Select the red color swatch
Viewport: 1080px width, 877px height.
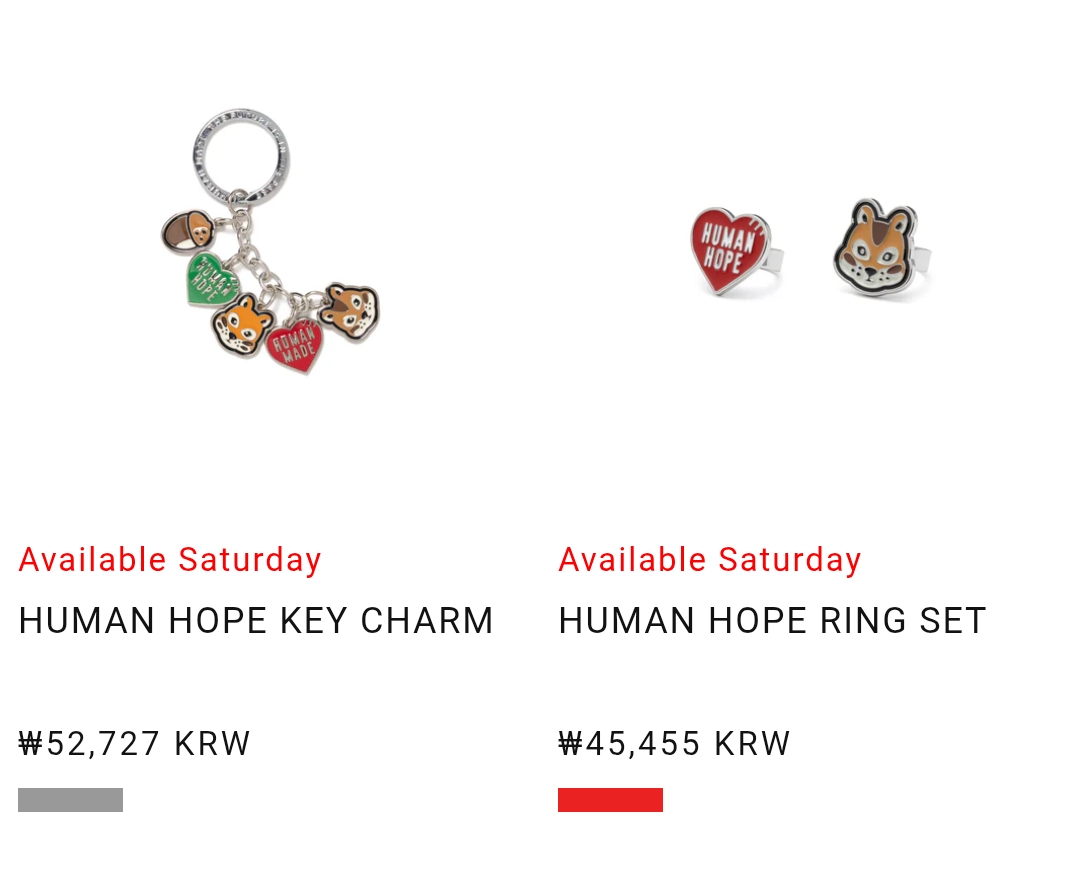coord(610,800)
